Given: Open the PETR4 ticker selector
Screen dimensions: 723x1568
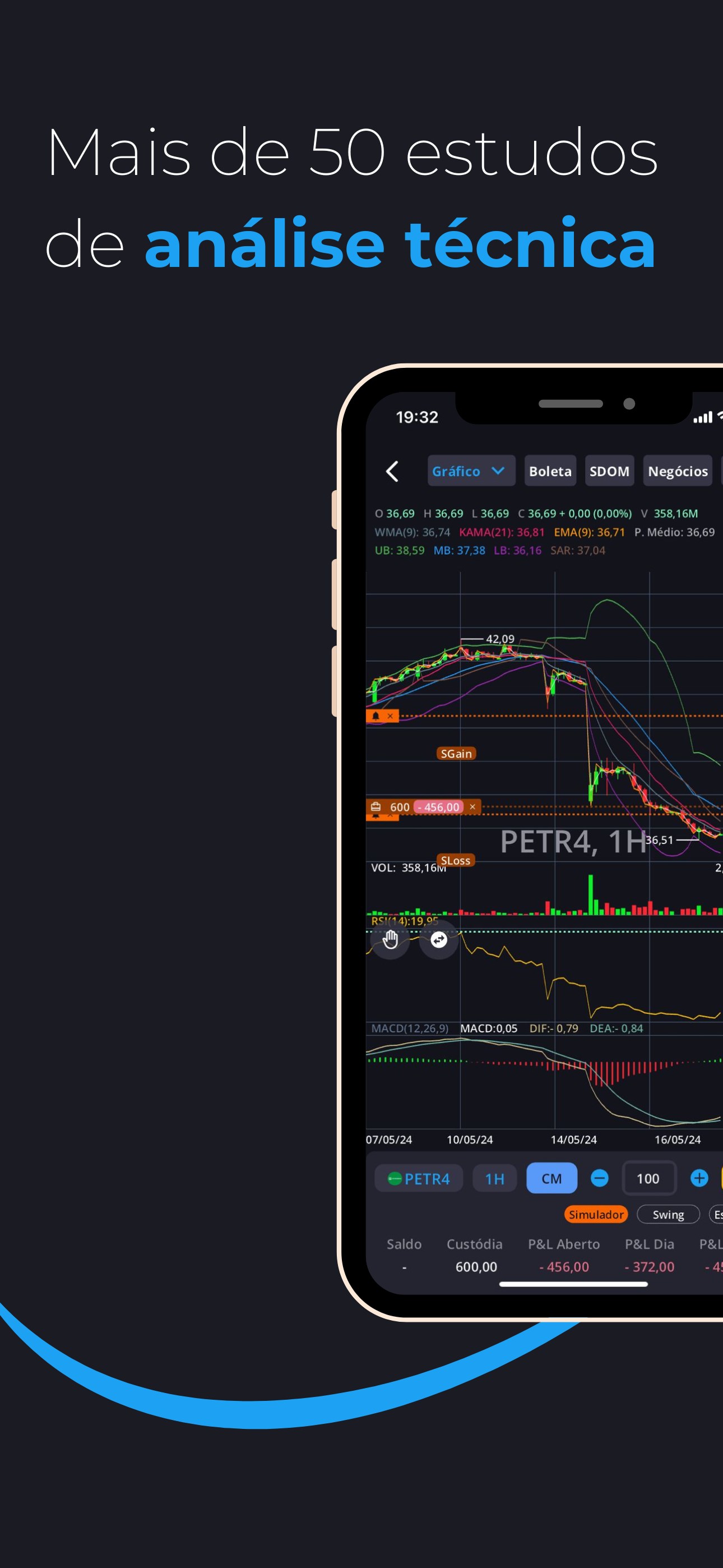Looking at the screenshot, I should tap(419, 1178).
